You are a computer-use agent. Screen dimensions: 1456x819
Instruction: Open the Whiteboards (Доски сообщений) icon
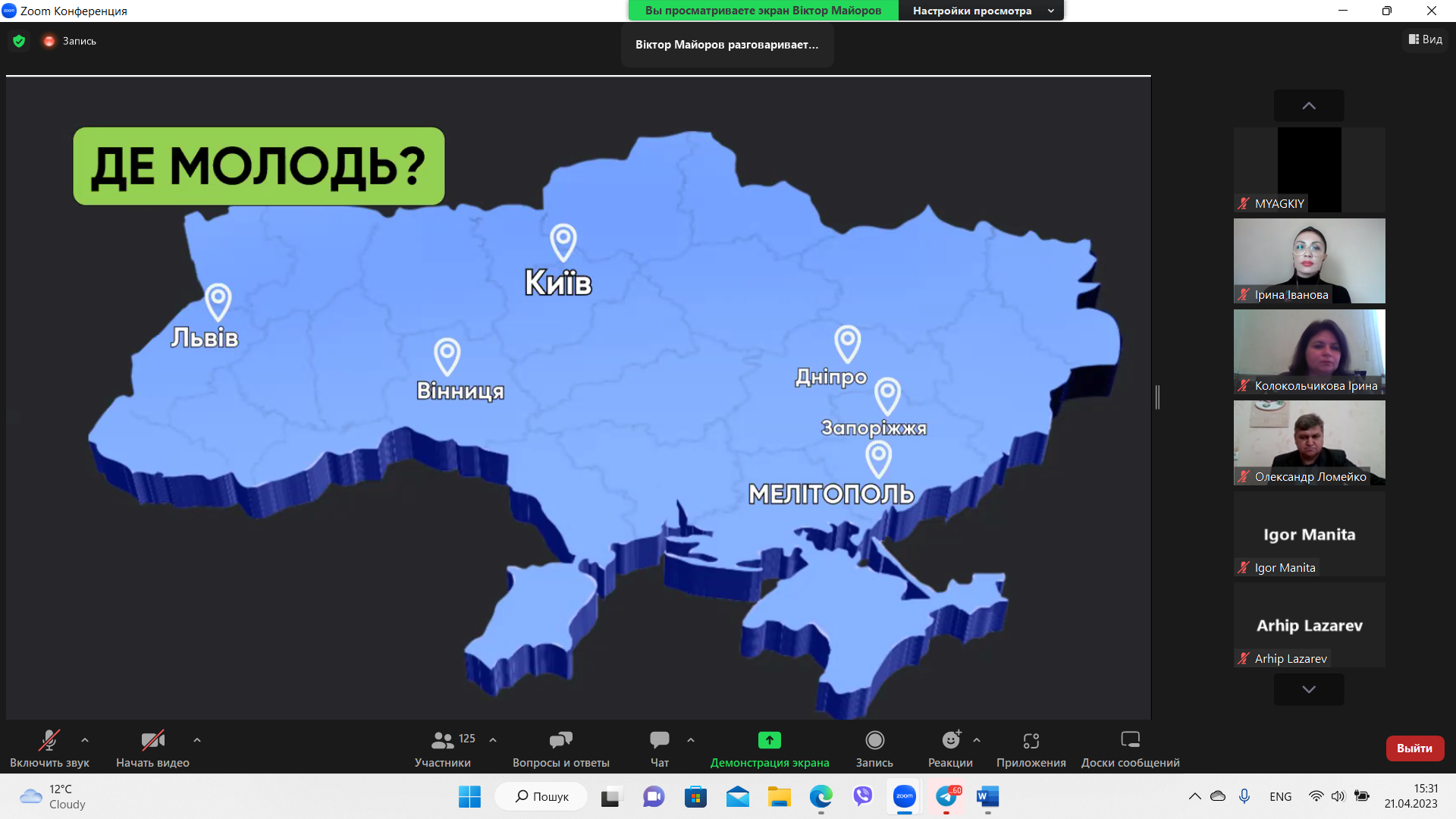1130,740
